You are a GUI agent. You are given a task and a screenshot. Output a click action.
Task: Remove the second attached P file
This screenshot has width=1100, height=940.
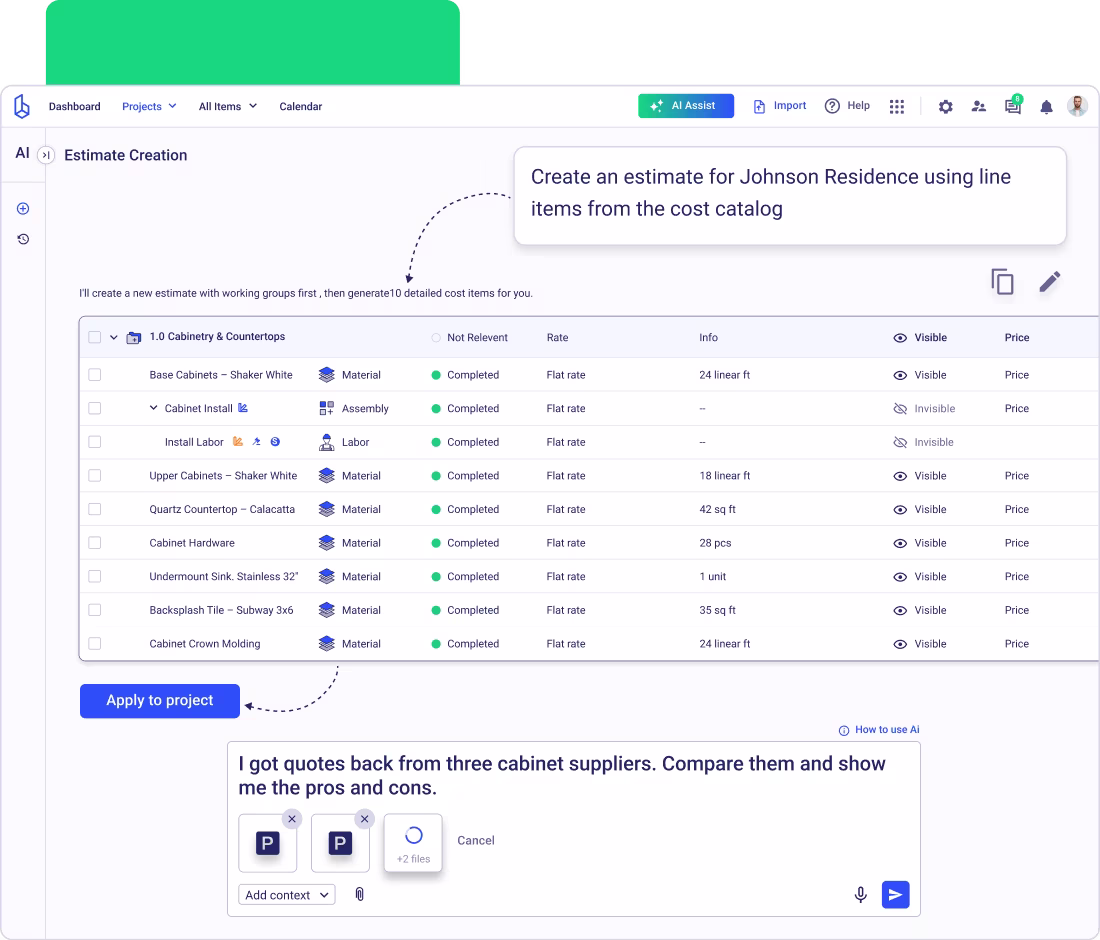(364, 819)
